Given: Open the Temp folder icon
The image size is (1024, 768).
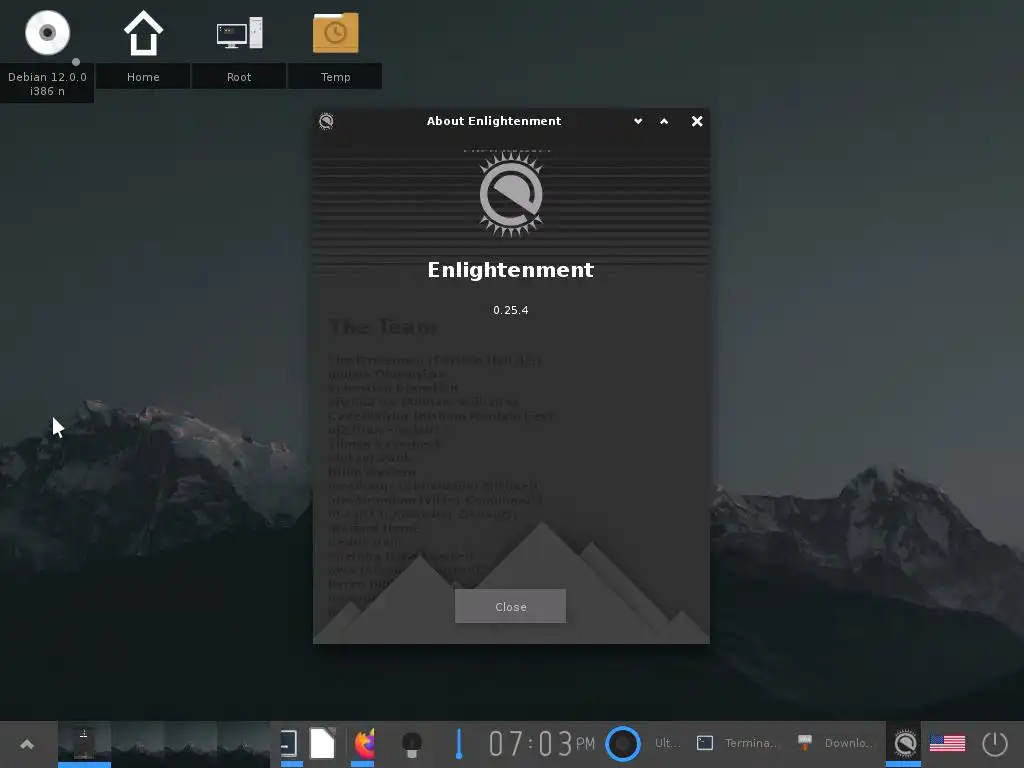Looking at the screenshot, I should pos(335,33).
